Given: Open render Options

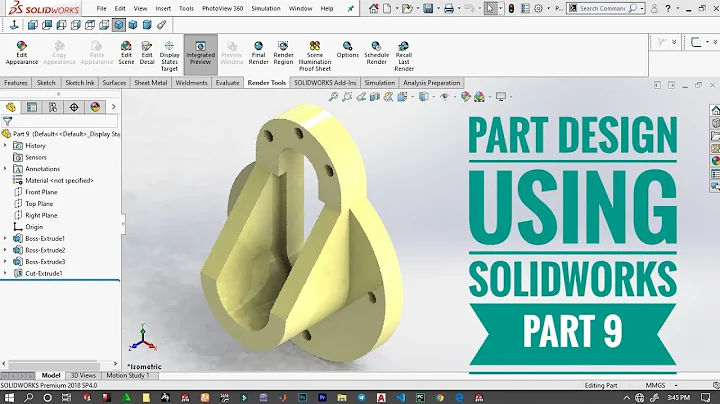Looking at the screenshot, I should [x=348, y=50].
